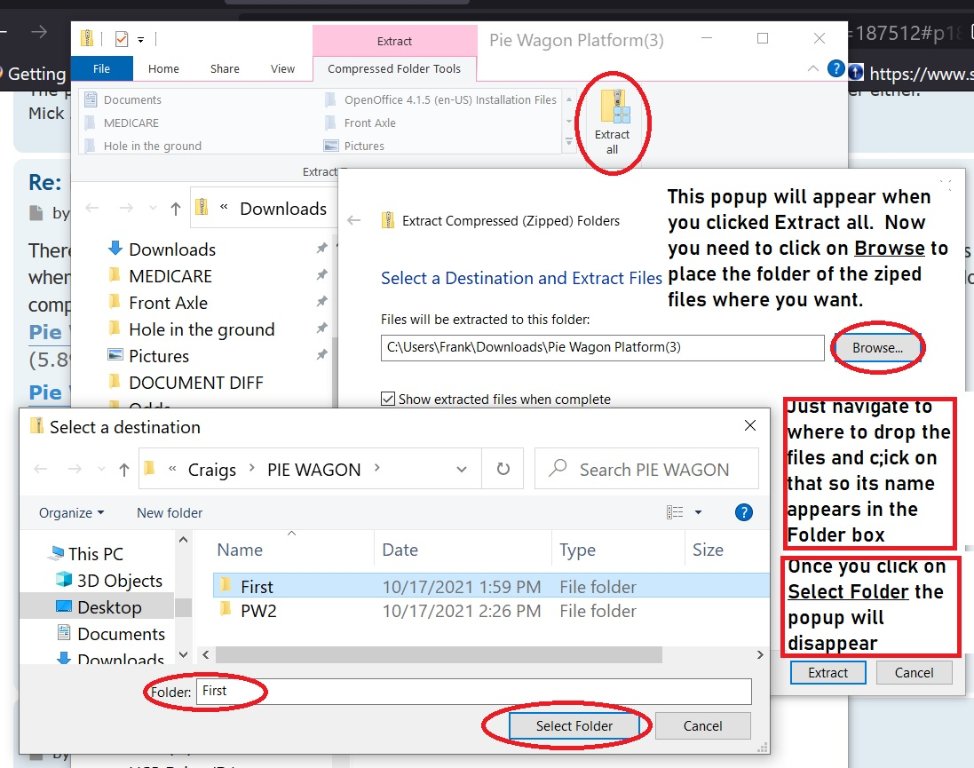Click the help icon in destination dialog

(743, 512)
